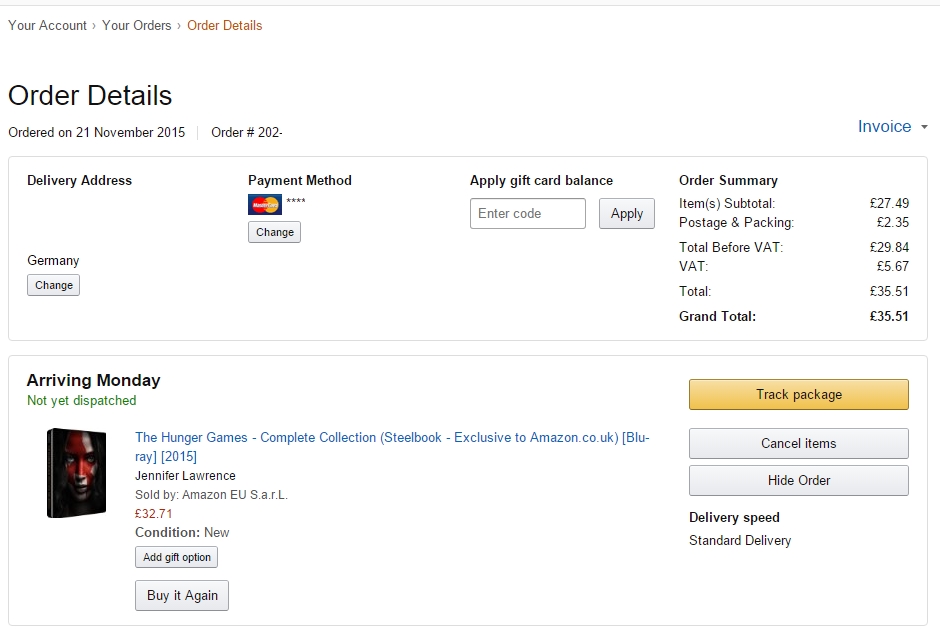Click the Not yet dispatched status text
The width and height of the screenshot is (940, 636).
[x=82, y=400]
